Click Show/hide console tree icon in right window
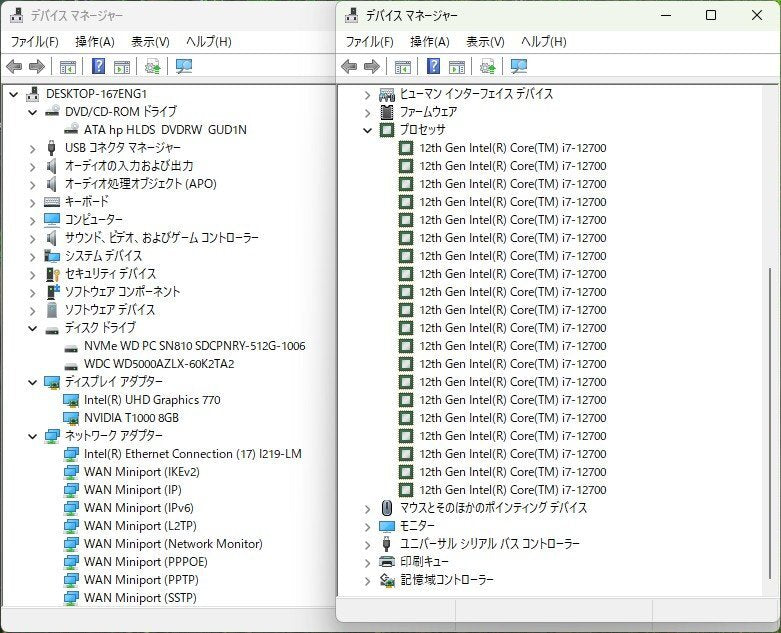 coord(403,66)
